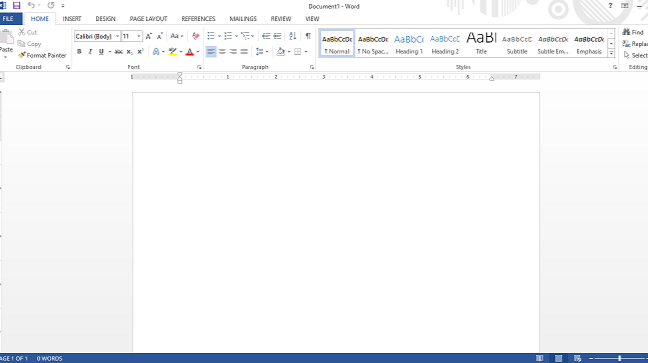Click inside the blank document page
The image size is (648, 363).
336,222
